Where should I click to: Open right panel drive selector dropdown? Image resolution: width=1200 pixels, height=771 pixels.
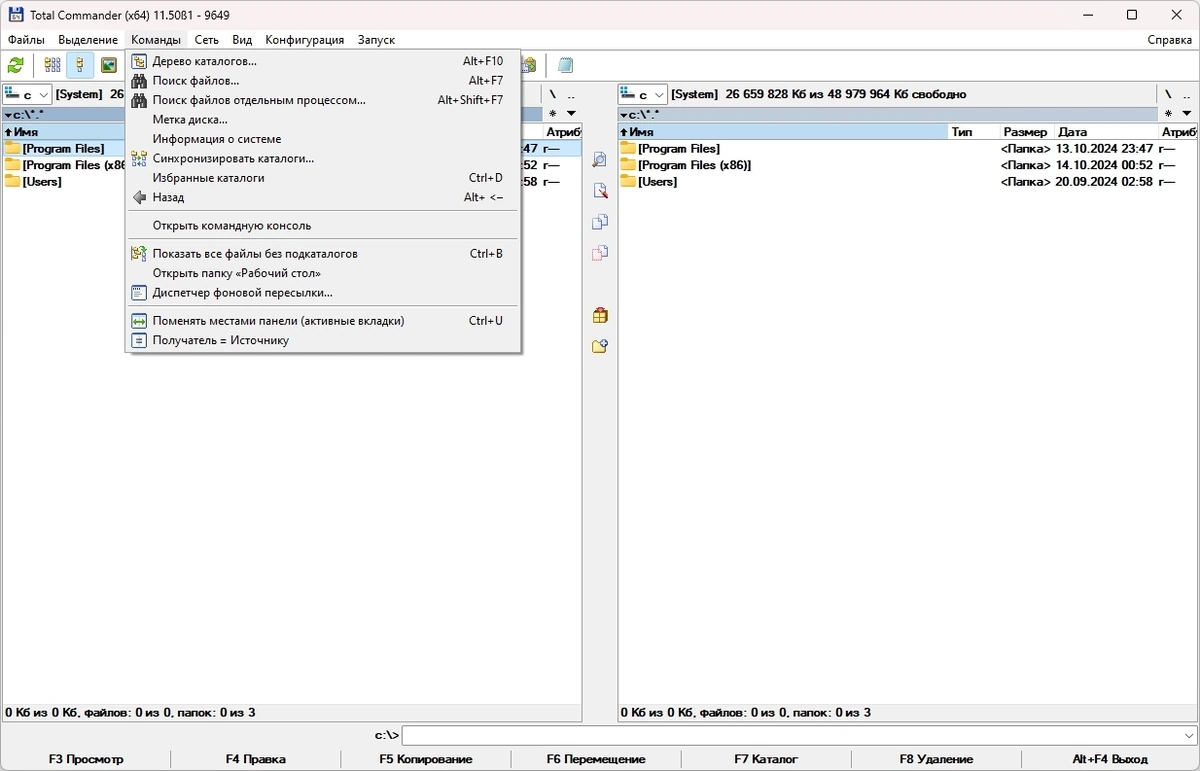tap(643, 94)
